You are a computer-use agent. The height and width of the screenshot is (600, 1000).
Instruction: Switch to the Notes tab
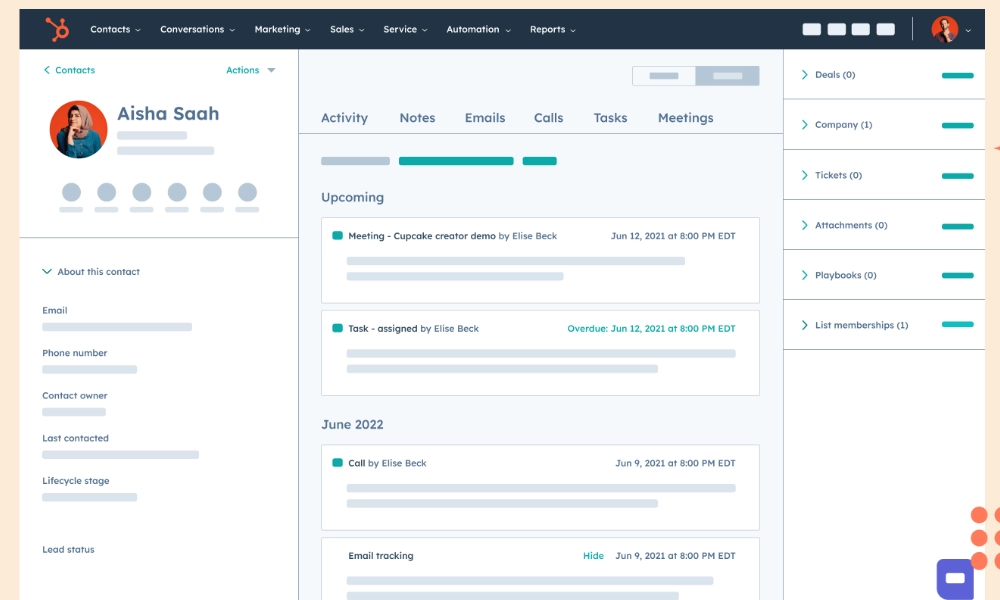pos(417,118)
